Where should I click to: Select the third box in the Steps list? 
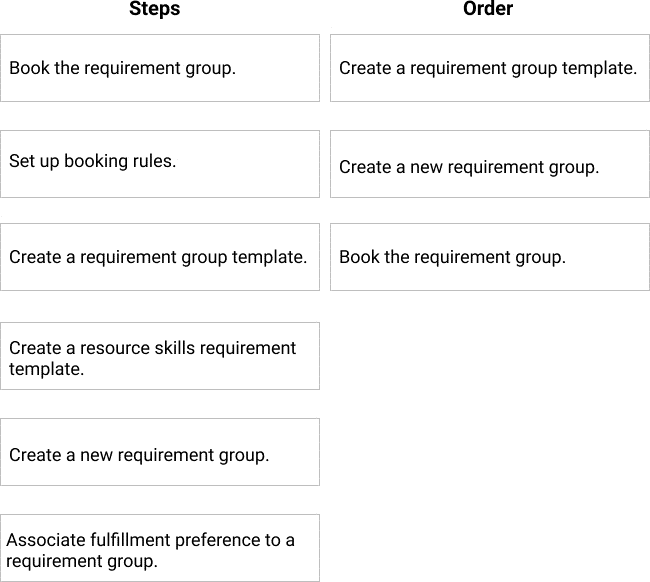pos(160,257)
